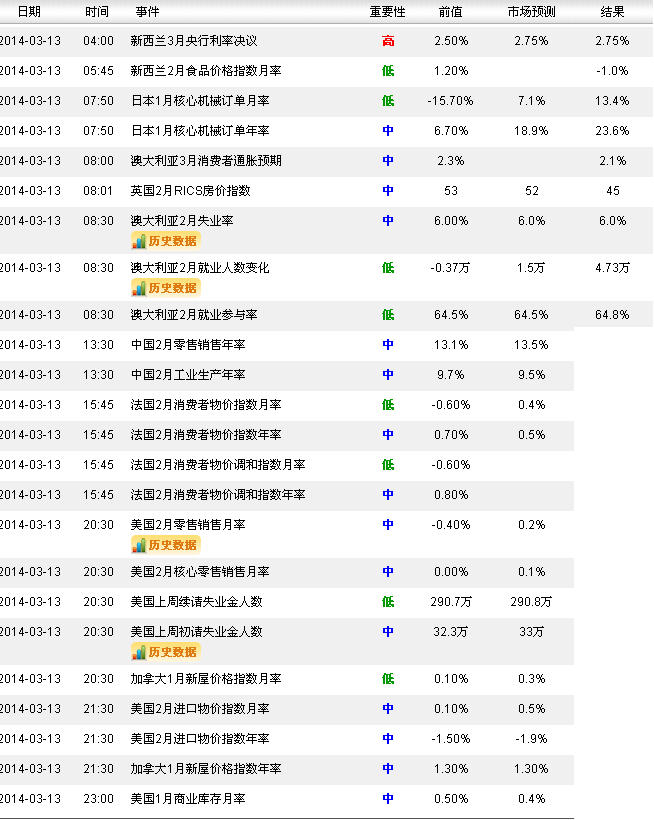
Task: Click the 结果 column header
Action: coord(612,12)
